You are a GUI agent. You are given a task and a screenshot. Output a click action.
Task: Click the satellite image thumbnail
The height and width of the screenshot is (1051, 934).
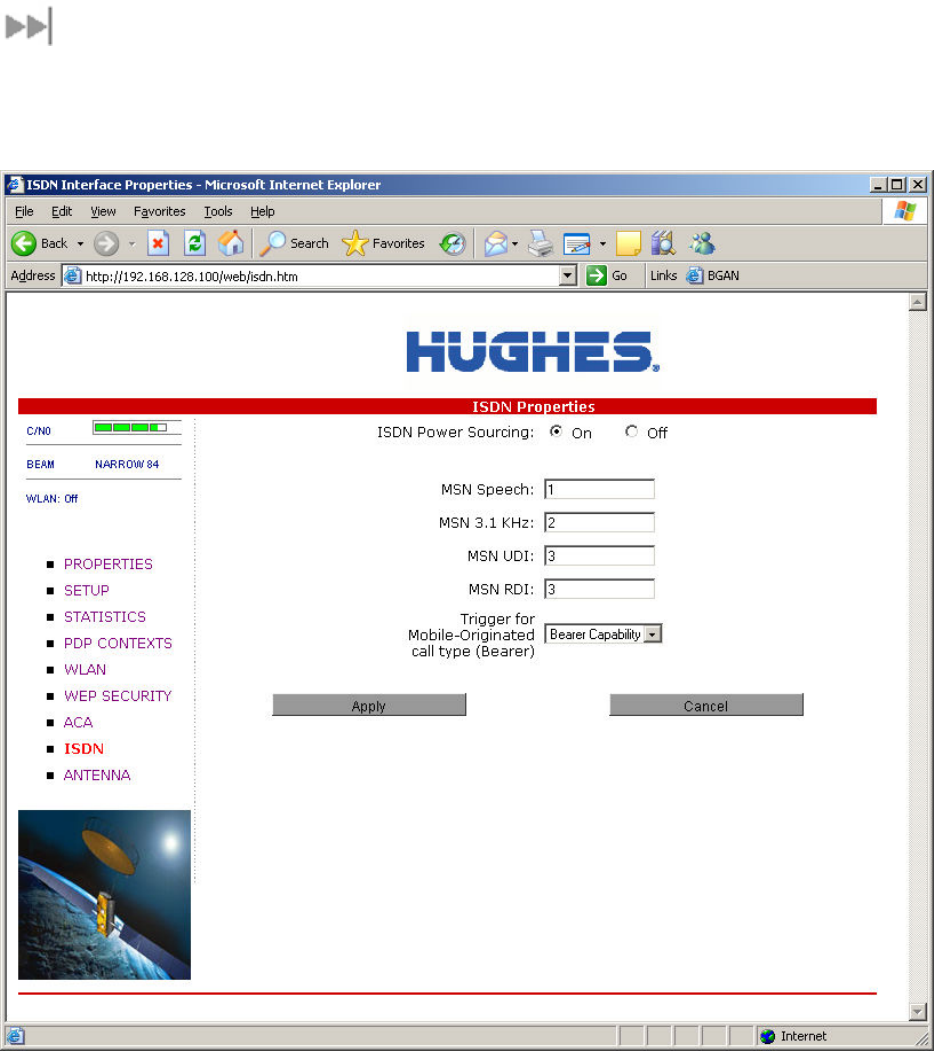coord(105,895)
